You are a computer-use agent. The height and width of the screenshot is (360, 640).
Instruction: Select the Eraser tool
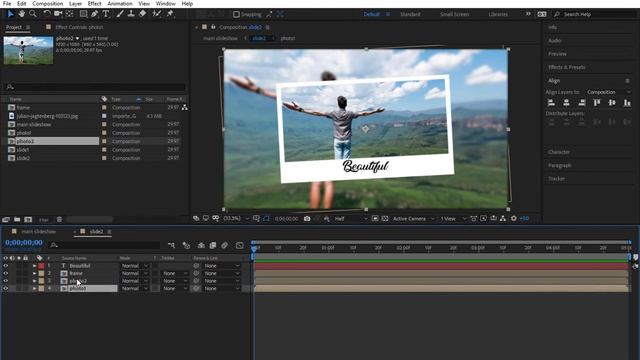click(142, 14)
